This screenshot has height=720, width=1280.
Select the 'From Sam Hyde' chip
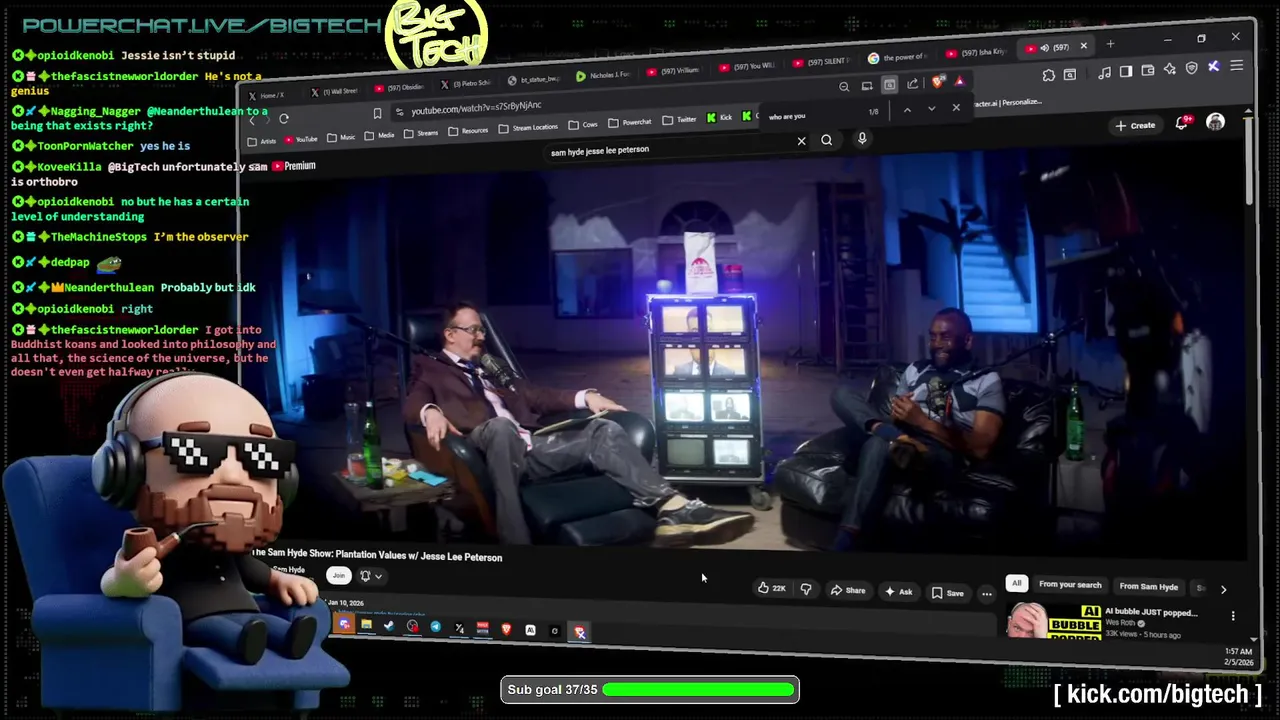coord(1148,587)
